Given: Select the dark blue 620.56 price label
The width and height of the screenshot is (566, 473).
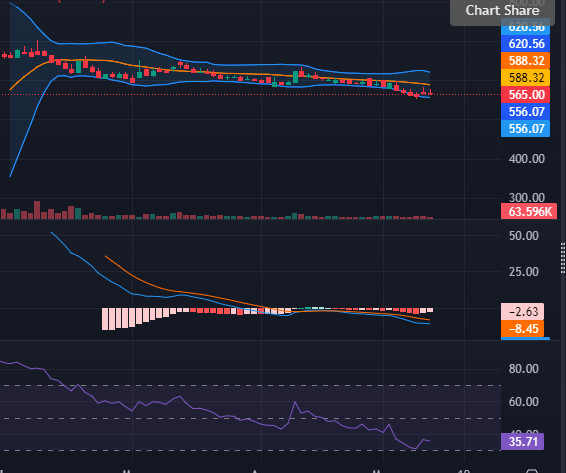Looking at the screenshot, I should [526, 44].
